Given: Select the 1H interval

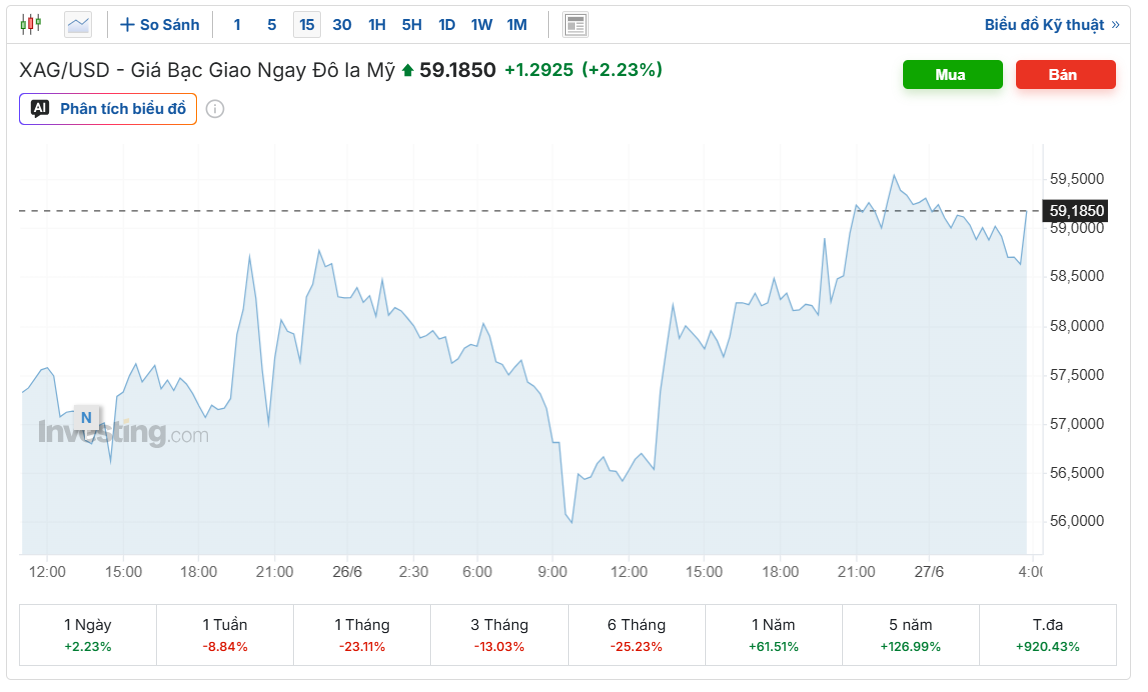Looking at the screenshot, I should 377,25.
